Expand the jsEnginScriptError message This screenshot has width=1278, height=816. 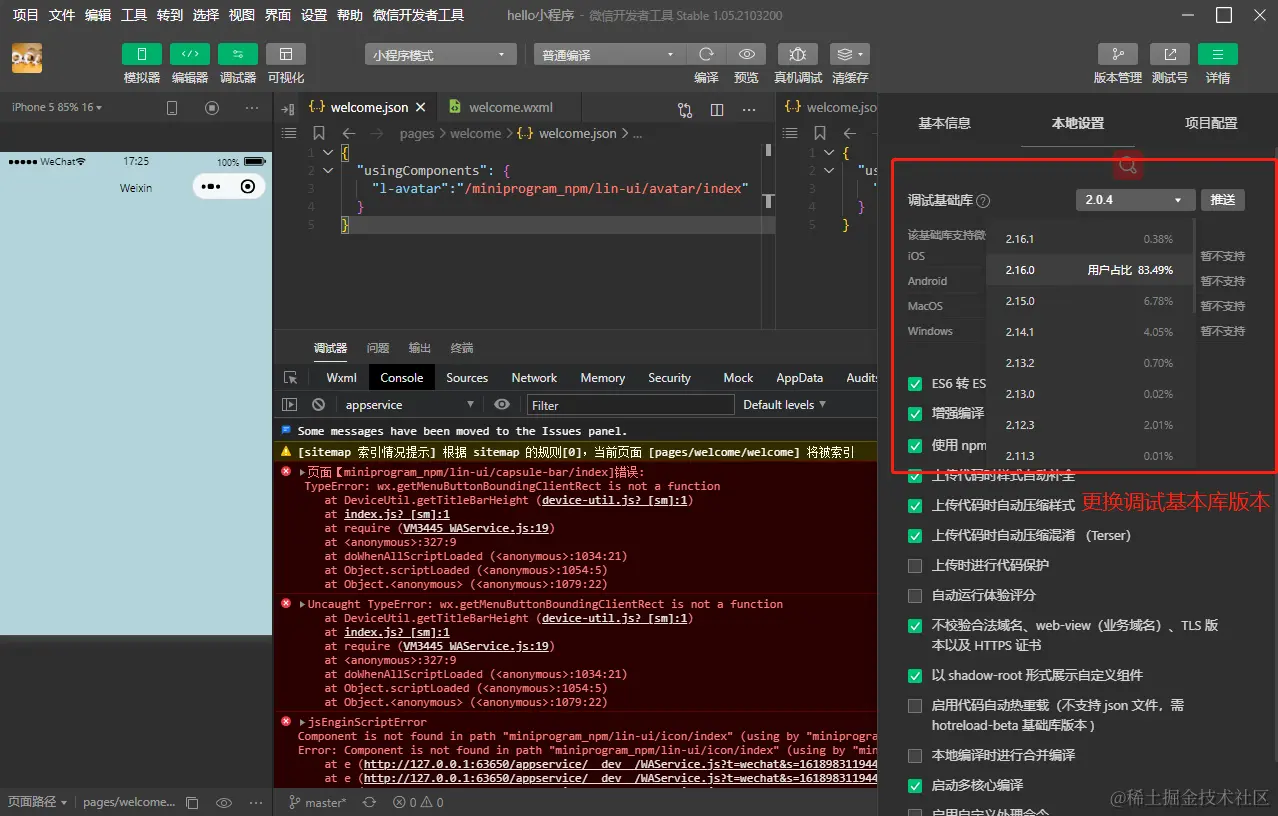click(x=303, y=722)
